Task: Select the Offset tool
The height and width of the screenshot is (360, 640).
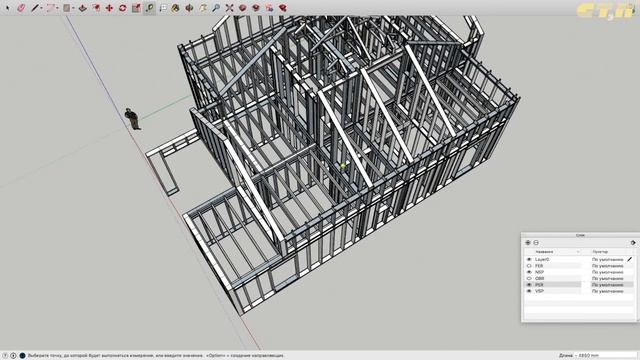Action: pos(96,8)
